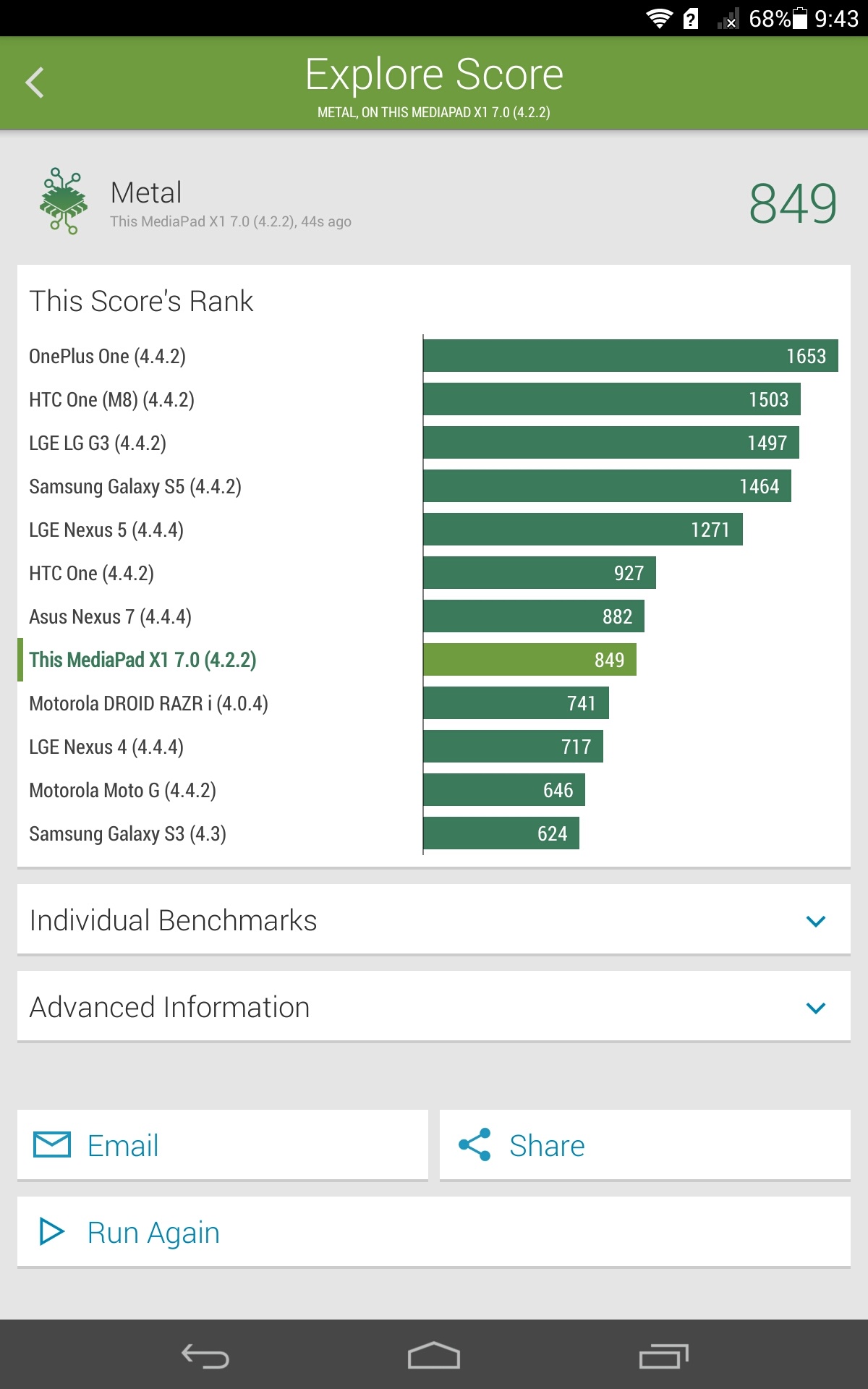This screenshot has width=868, height=1389.
Task: Tap the Email envelope icon
Action: click(52, 1144)
